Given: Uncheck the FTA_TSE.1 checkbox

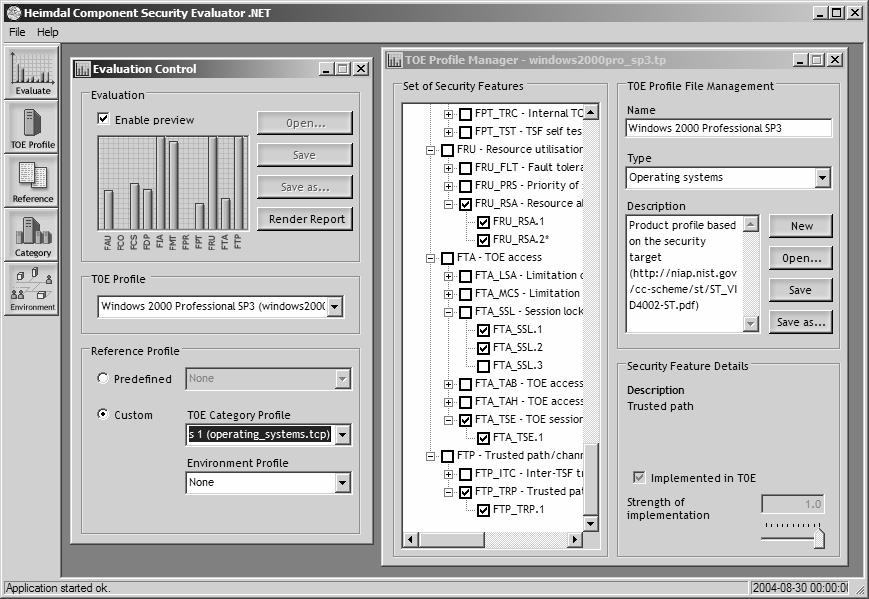Looking at the screenshot, I should coord(483,438).
